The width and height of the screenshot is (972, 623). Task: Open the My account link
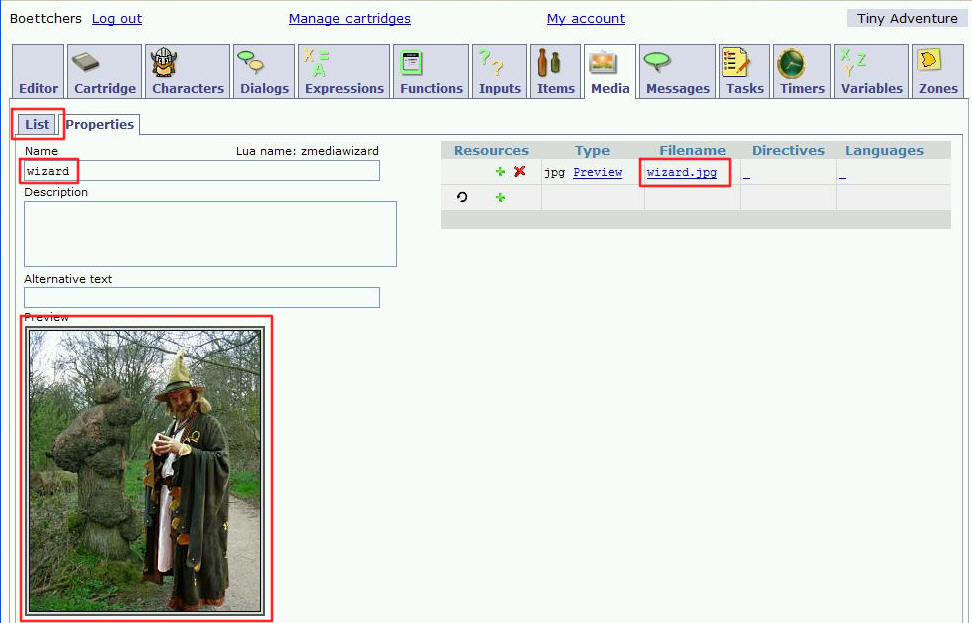[585, 19]
